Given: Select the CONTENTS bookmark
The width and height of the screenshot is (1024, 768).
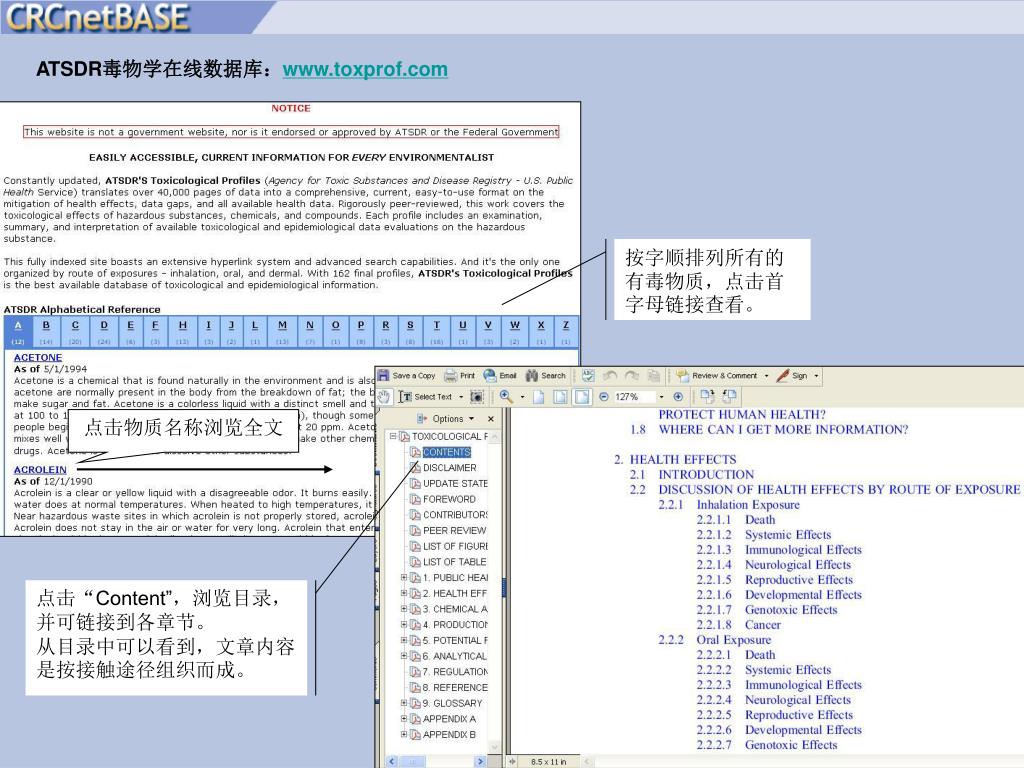Looking at the screenshot, I should (x=447, y=452).
